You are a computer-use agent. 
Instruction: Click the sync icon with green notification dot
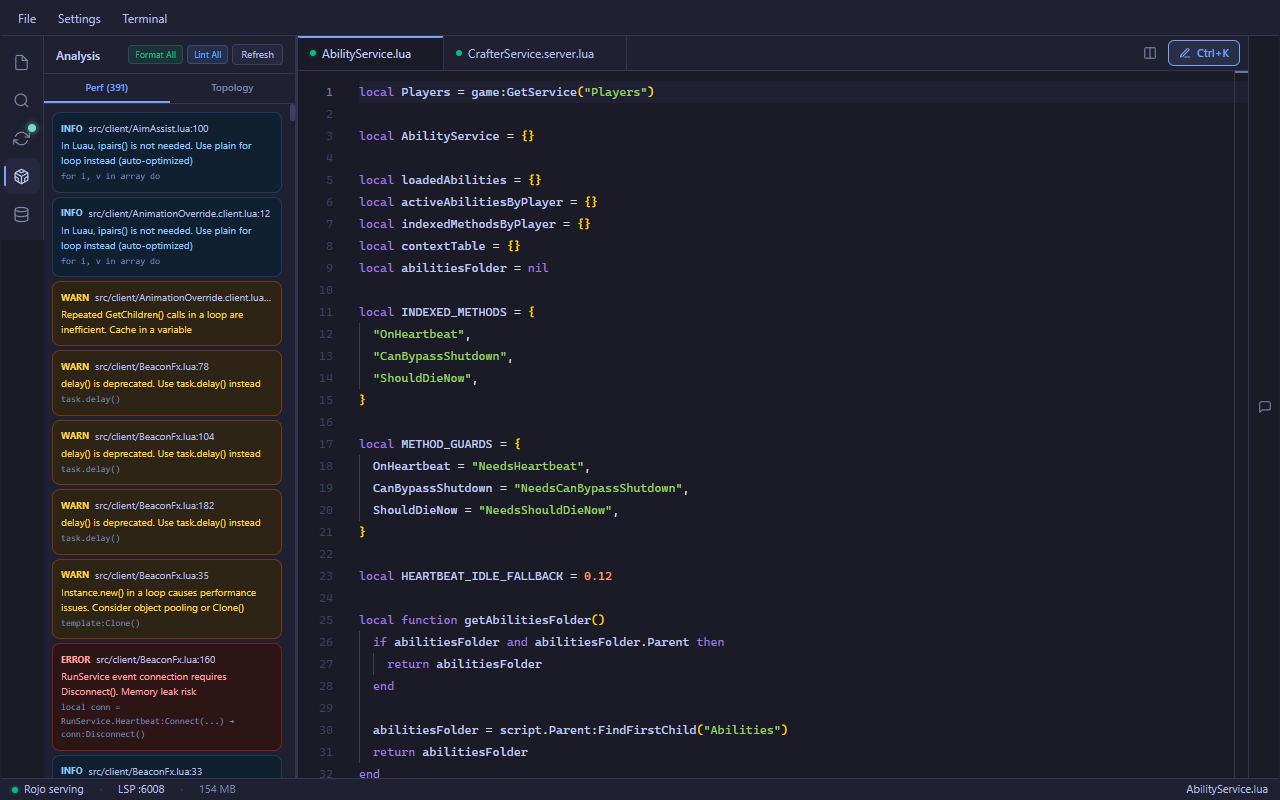[x=21, y=138]
